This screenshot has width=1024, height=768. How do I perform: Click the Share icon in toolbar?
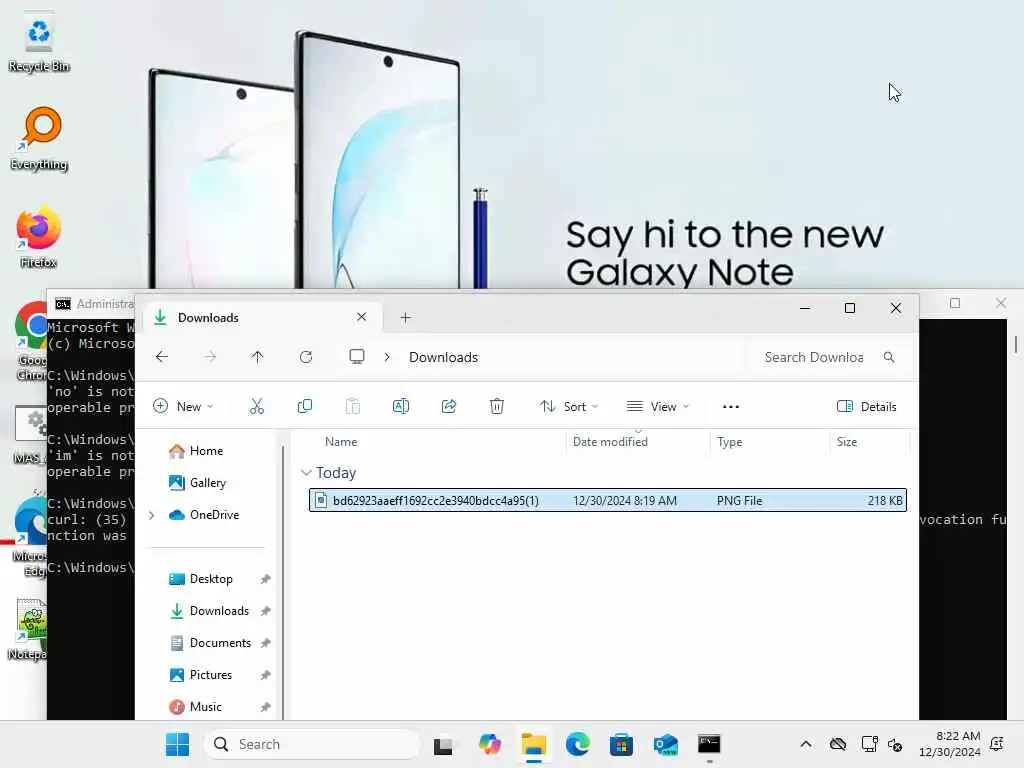(449, 406)
